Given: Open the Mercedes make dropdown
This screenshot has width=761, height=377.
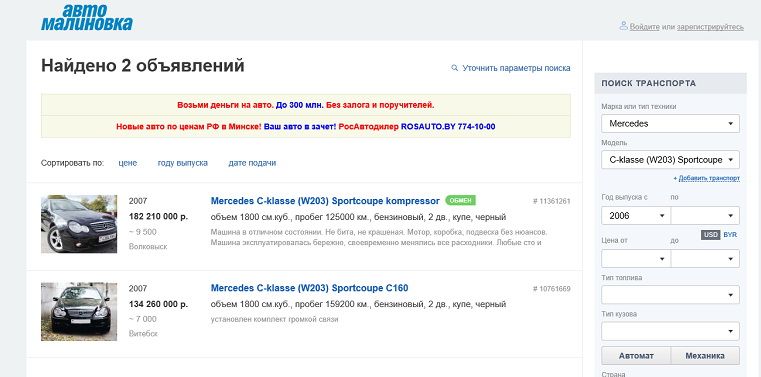Looking at the screenshot, I should (x=670, y=123).
